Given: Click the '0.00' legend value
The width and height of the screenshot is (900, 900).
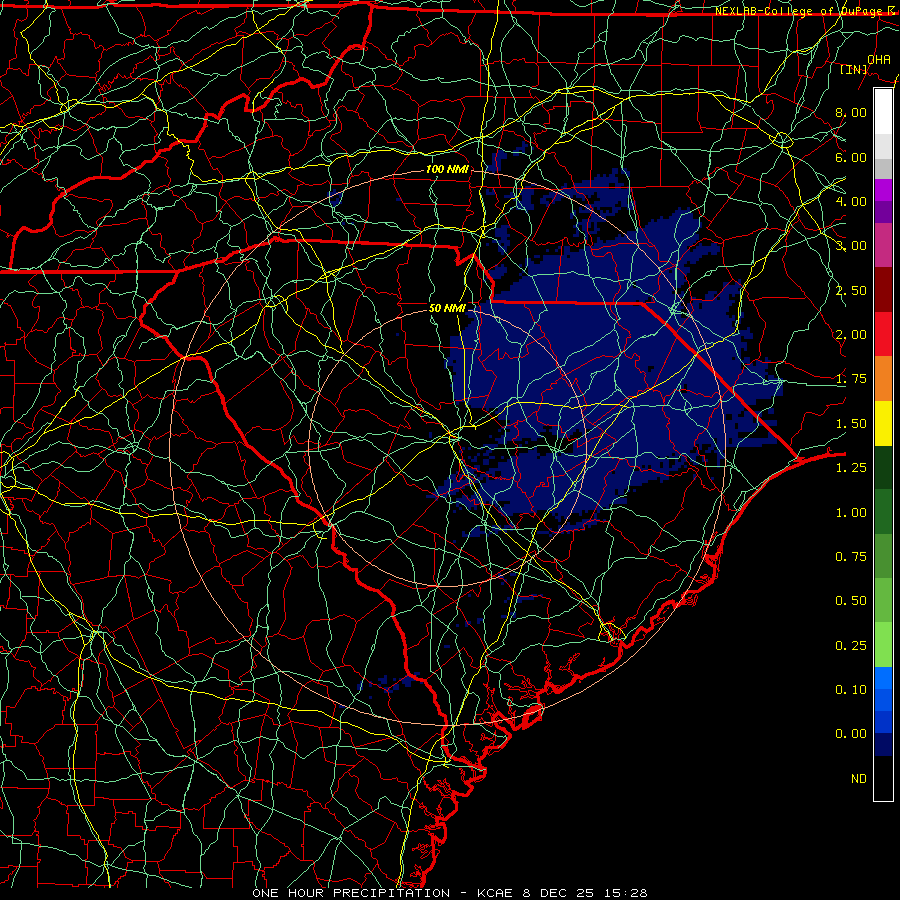Looking at the screenshot, I should point(851,734).
